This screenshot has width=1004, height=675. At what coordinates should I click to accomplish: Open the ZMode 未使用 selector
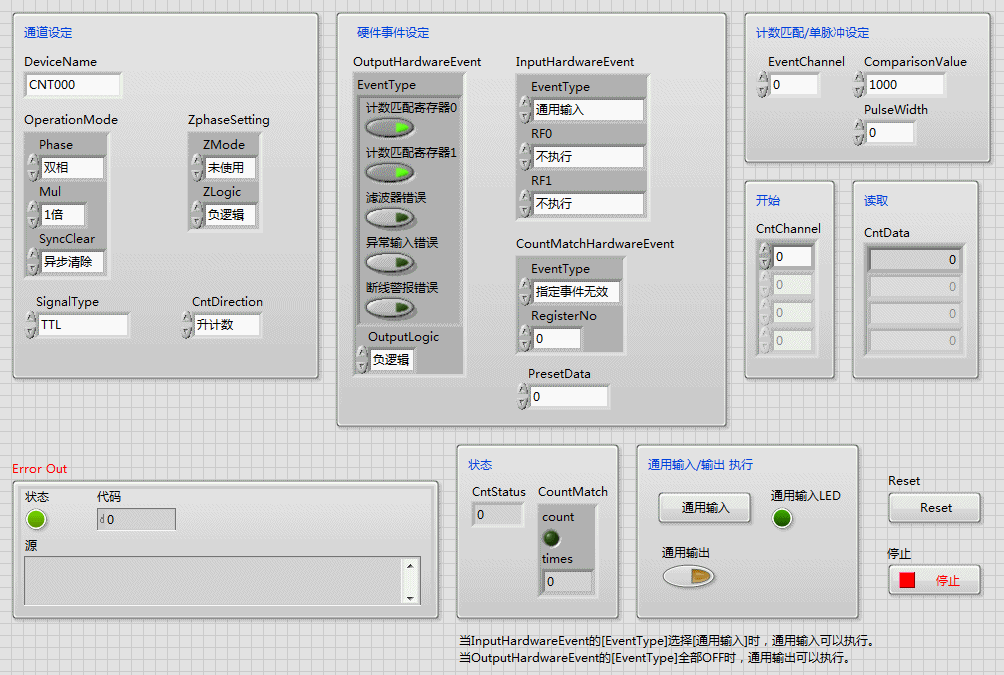pyautogui.click(x=230, y=168)
